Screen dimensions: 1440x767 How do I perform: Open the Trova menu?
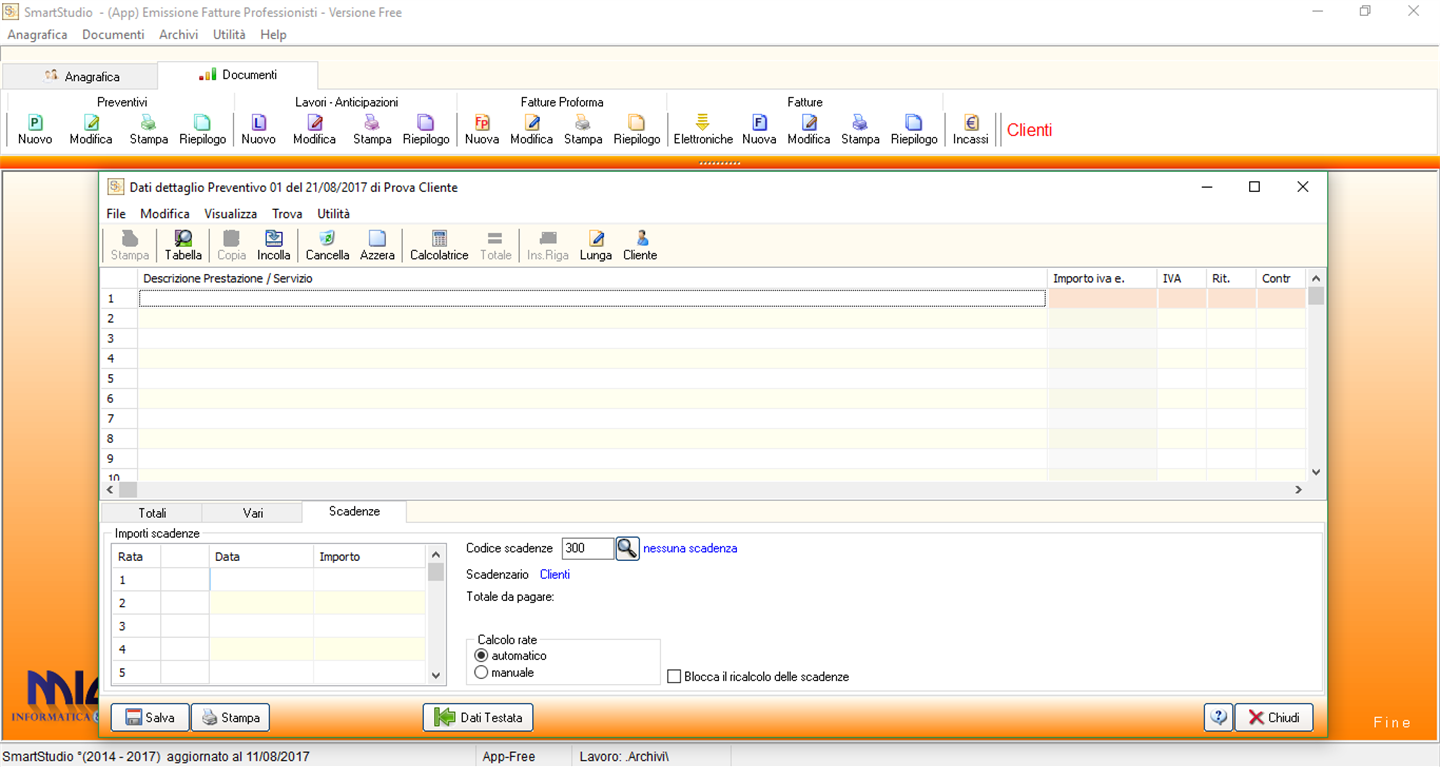287,214
